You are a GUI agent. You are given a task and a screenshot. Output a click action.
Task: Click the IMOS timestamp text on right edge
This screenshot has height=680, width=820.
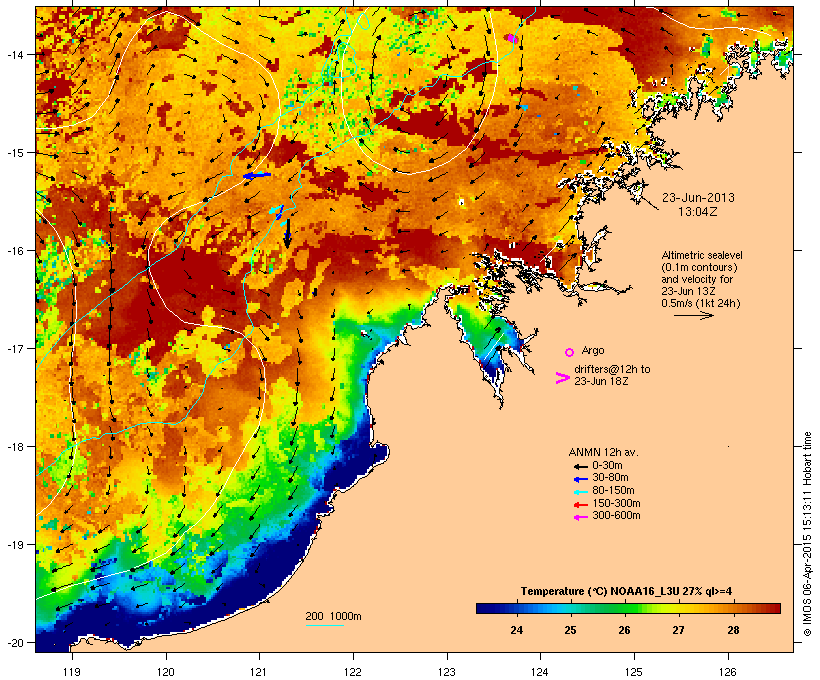coord(807,534)
